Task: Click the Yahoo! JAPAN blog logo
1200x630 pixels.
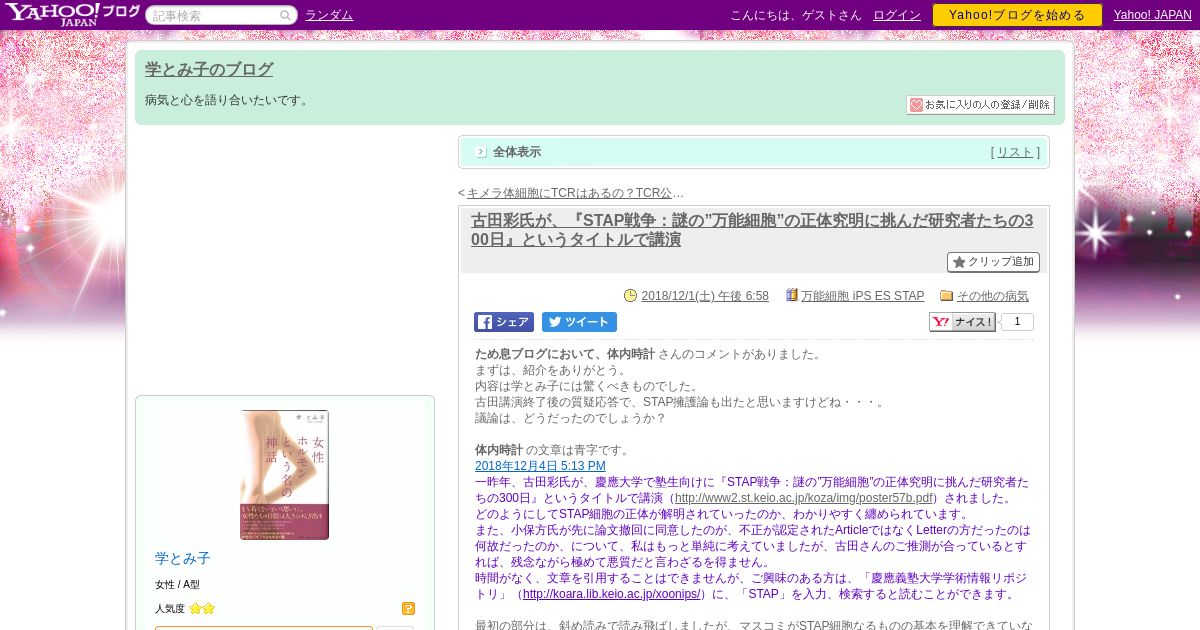Action: pos(71,15)
